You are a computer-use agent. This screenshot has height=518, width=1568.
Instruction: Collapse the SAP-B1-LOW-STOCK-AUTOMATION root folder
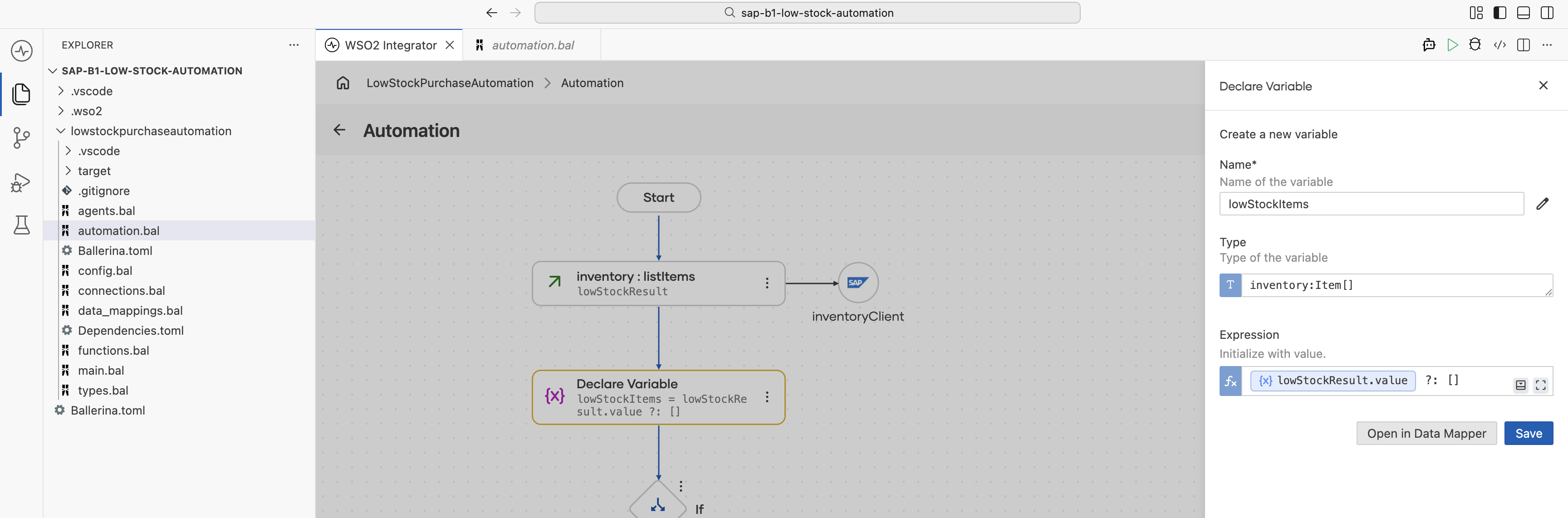(152, 71)
